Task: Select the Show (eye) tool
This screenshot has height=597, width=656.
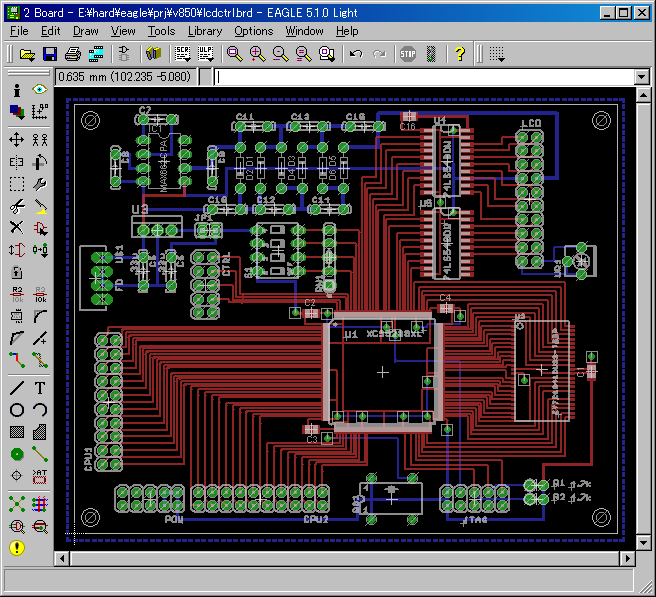Action: tap(40, 90)
